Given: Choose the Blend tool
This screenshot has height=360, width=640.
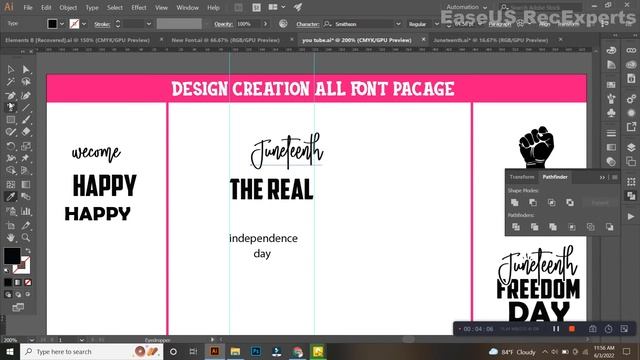Looking at the screenshot, I should 26,197.
